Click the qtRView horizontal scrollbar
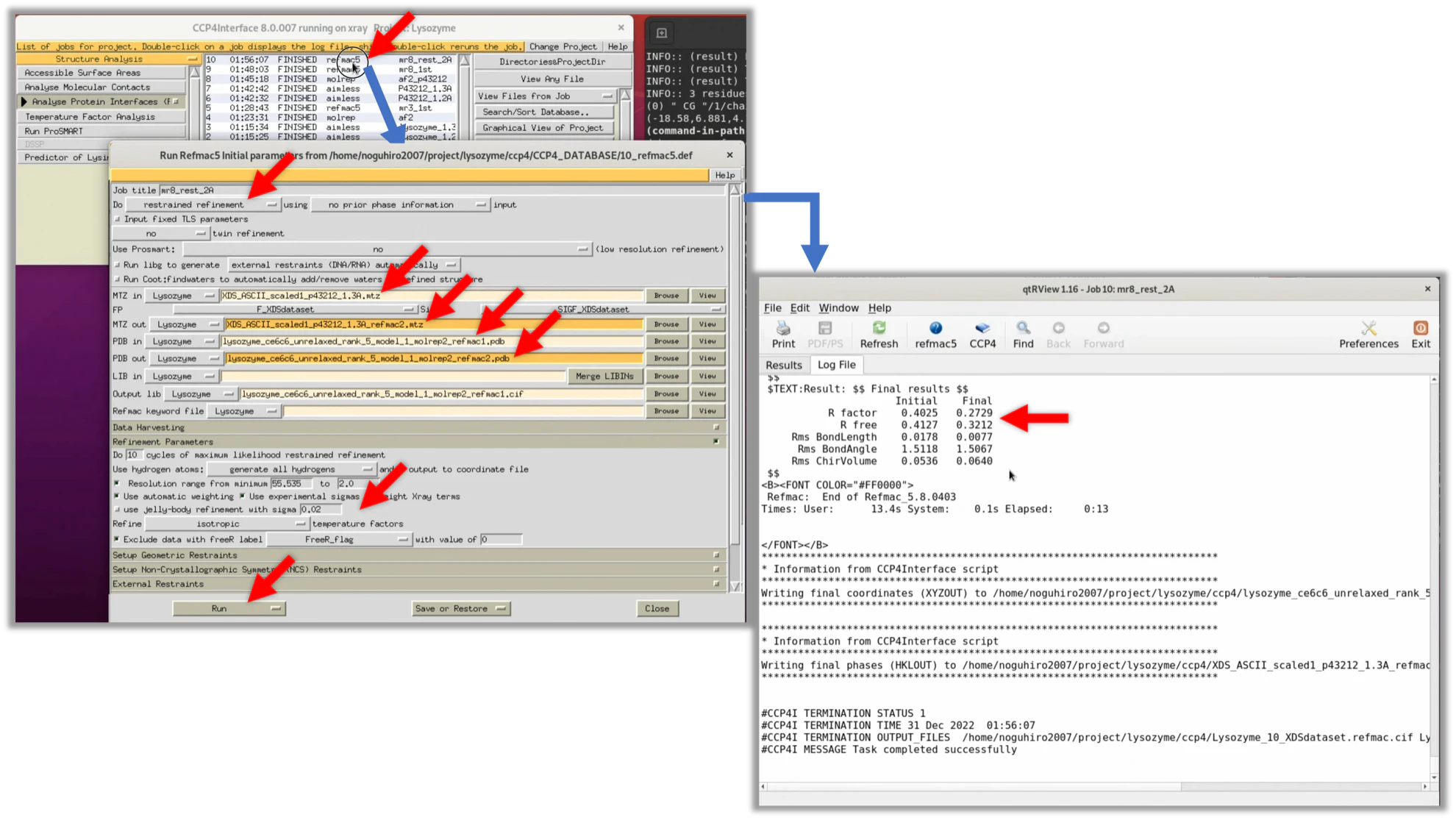The image size is (1456, 820). pos(1096,786)
